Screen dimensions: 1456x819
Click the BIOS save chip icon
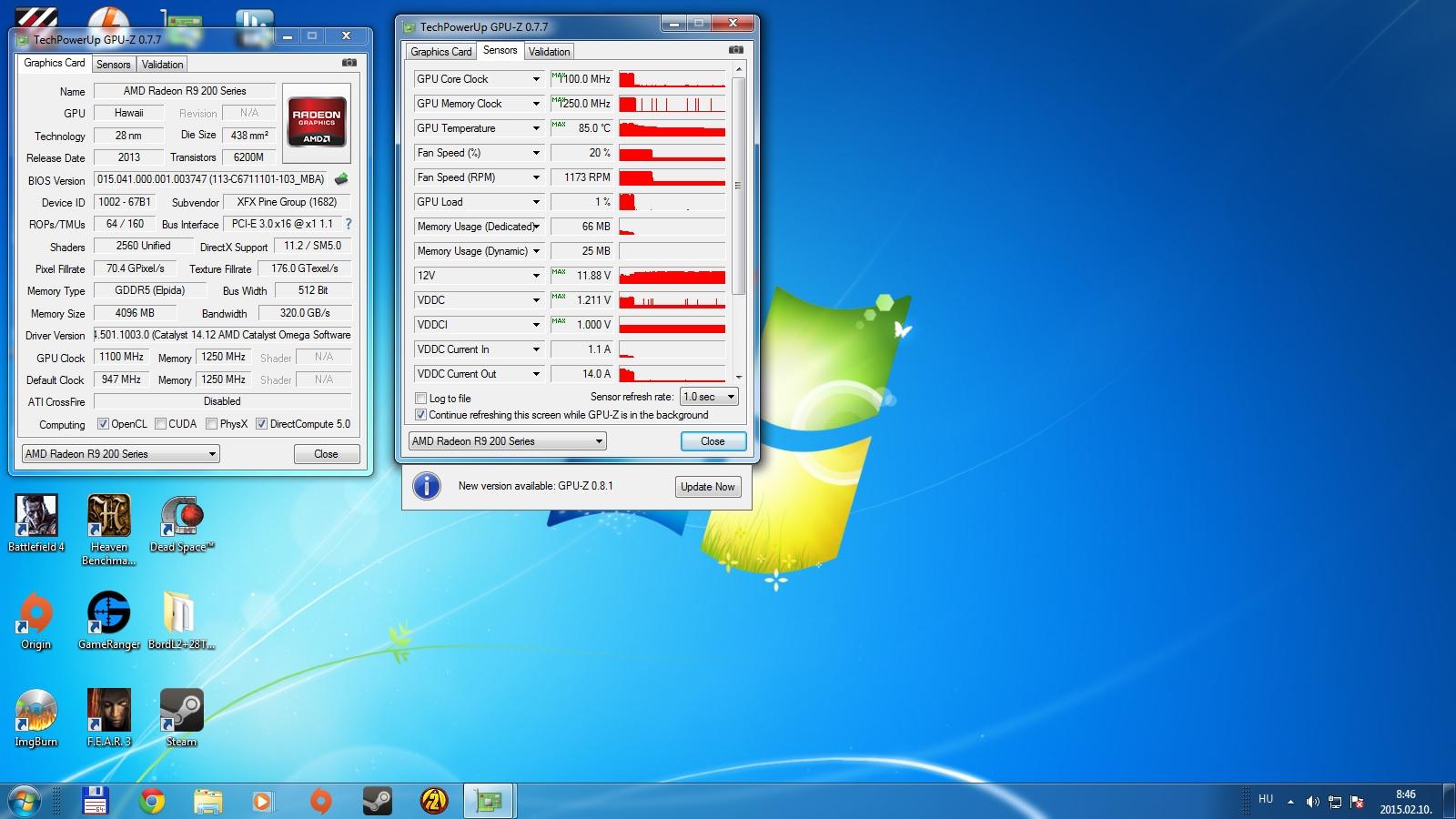341,179
